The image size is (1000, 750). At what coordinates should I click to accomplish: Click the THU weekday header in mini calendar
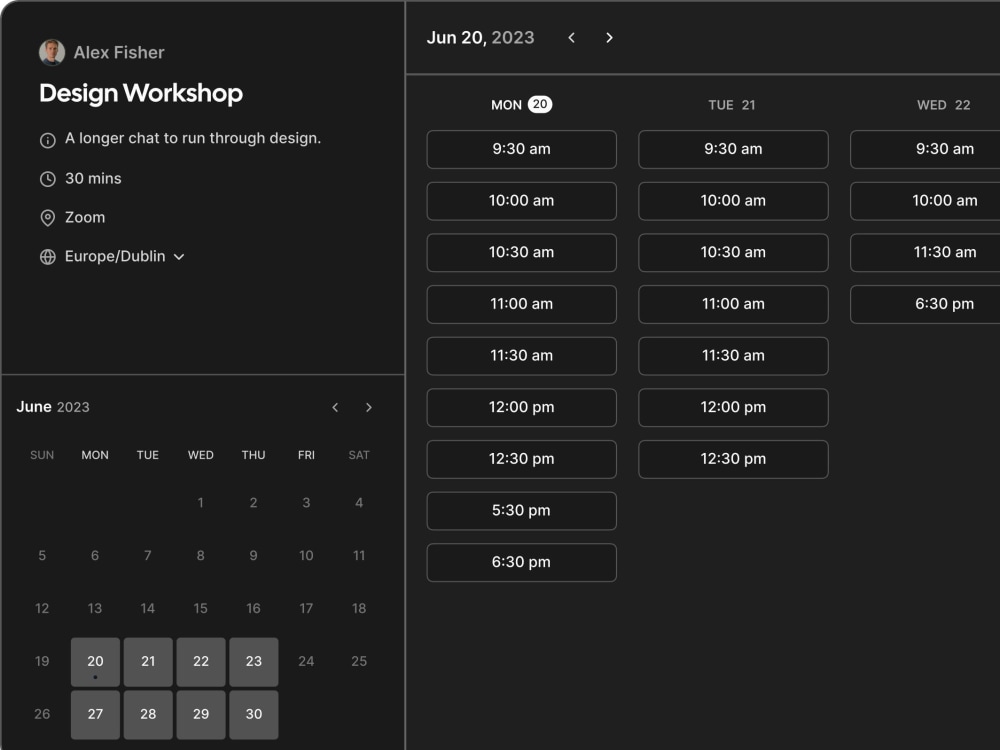(253, 455)
